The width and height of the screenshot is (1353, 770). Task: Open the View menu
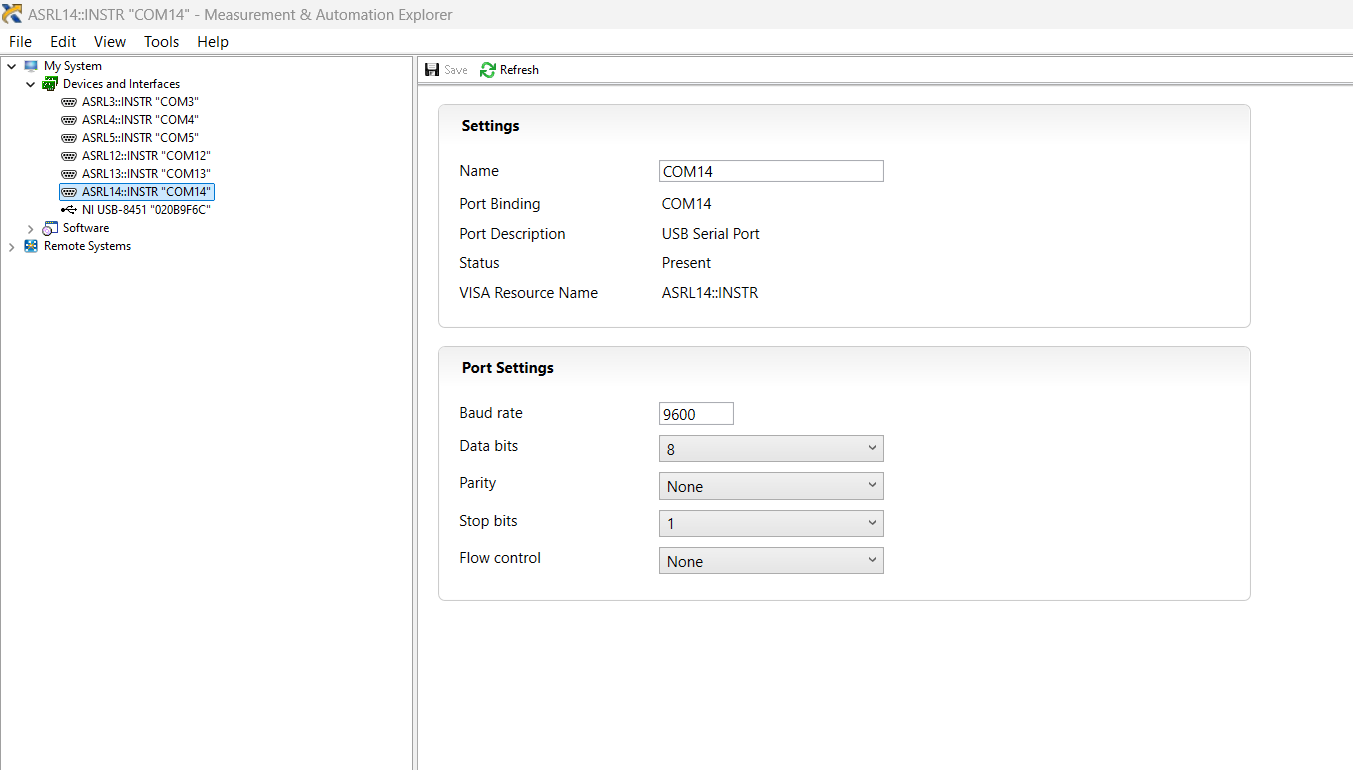[x=110, y=42]
